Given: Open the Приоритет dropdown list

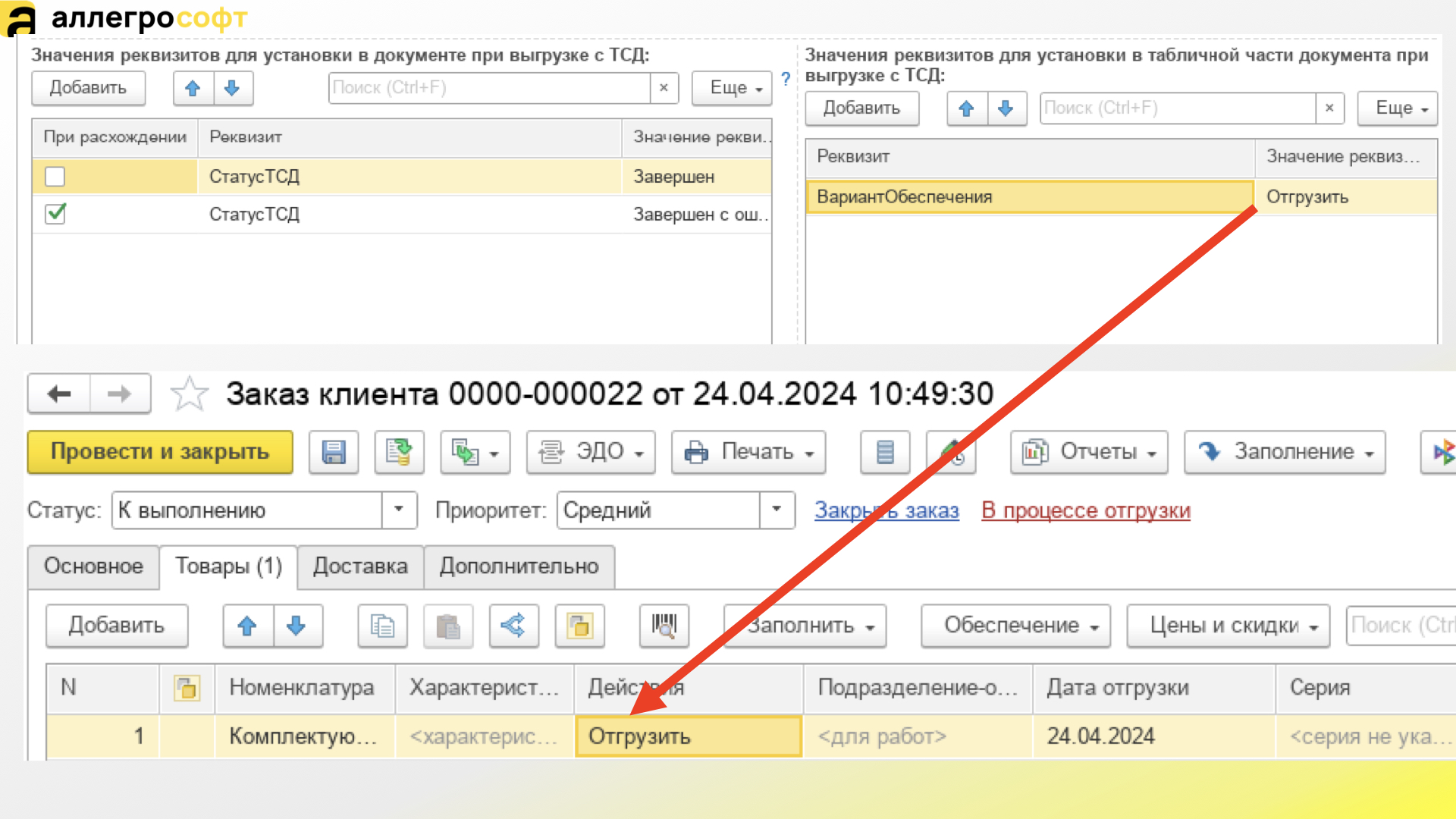Looking at the screenshot, I should [777, 510].
